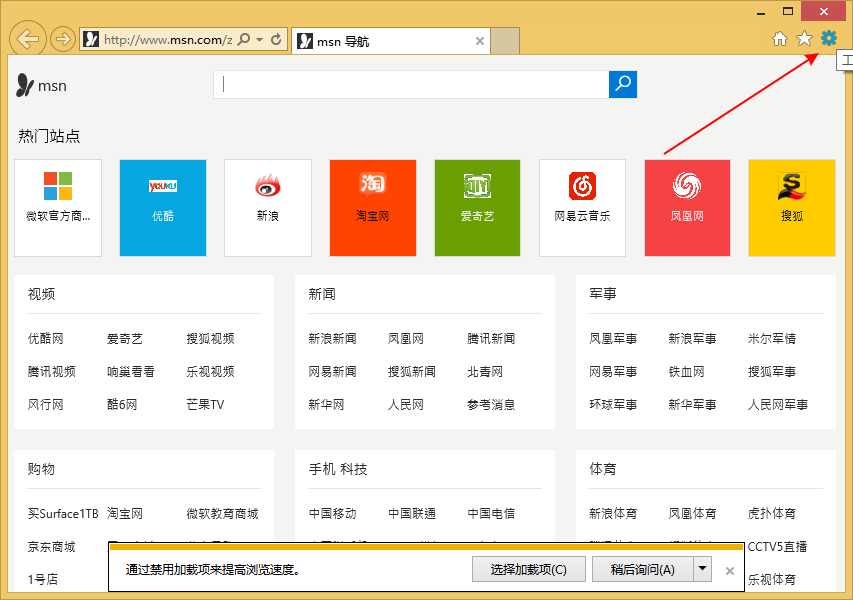Open the 芒果TV link
This screenshot has width=853, height=600.
(x=205, y=405)
